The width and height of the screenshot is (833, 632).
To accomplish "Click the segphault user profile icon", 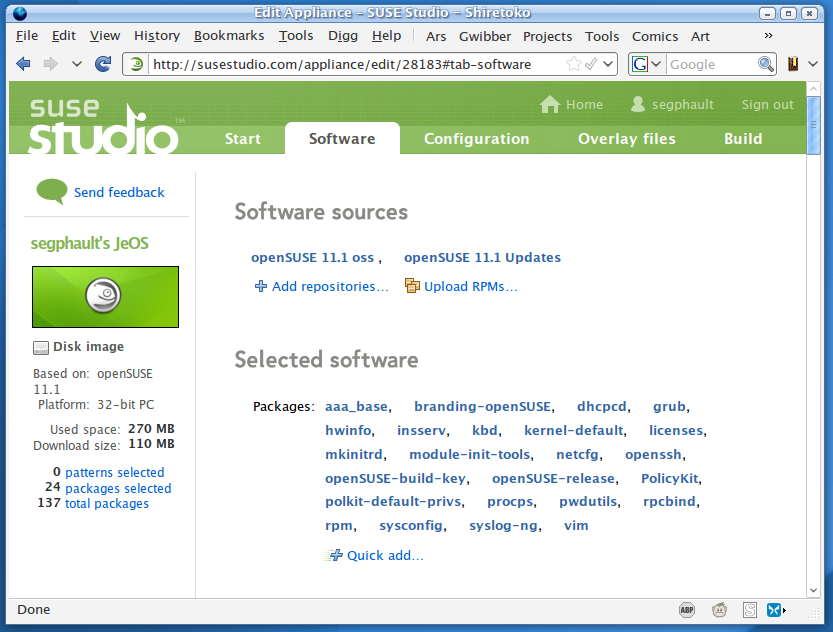I will [x=638, y=104].
